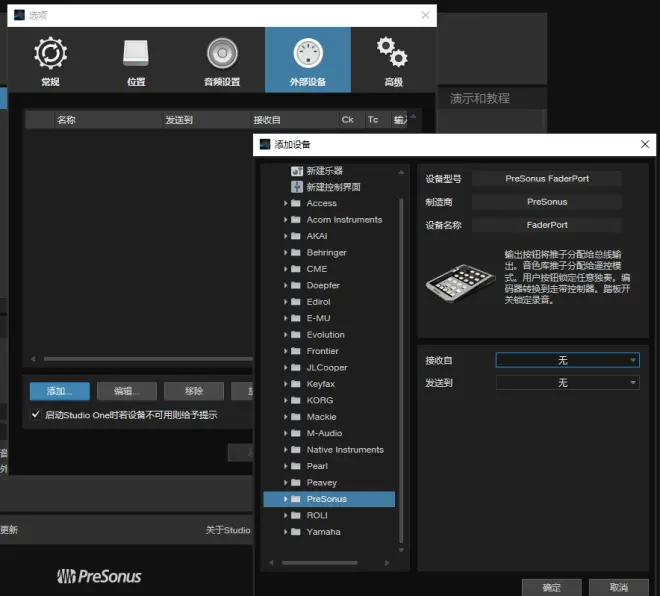
Task: Expand the Mackie folder arrow
Action: [x=285, y=417]
